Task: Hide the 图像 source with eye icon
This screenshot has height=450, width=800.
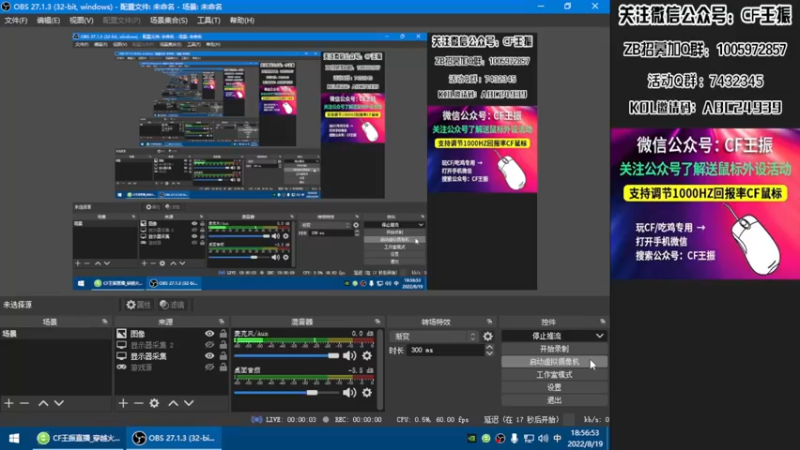Action: 209,334
